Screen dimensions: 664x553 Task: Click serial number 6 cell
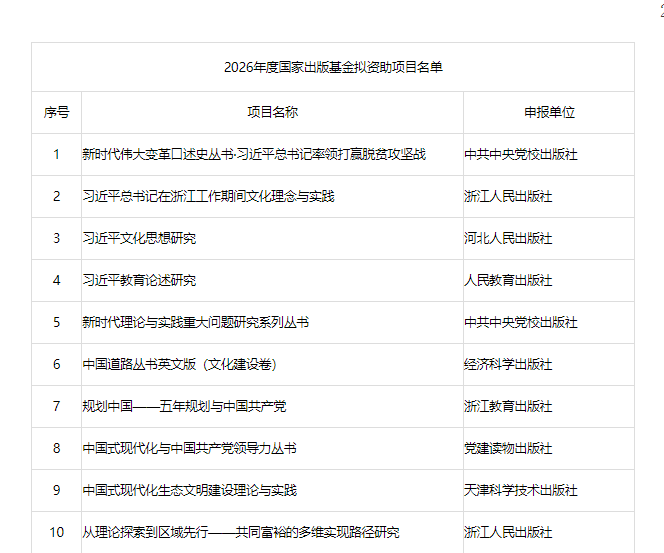pyautogui.click(x=56, y=364)
